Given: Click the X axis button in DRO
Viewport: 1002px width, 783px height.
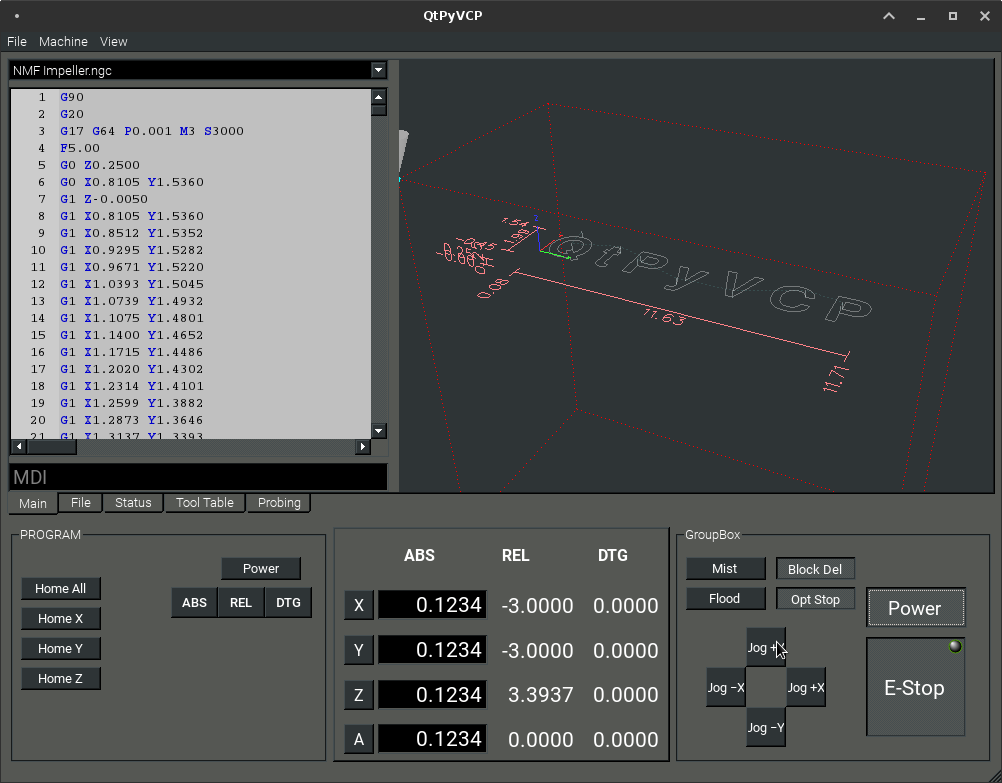Looking at the screenshot, I should coord(358,605).
